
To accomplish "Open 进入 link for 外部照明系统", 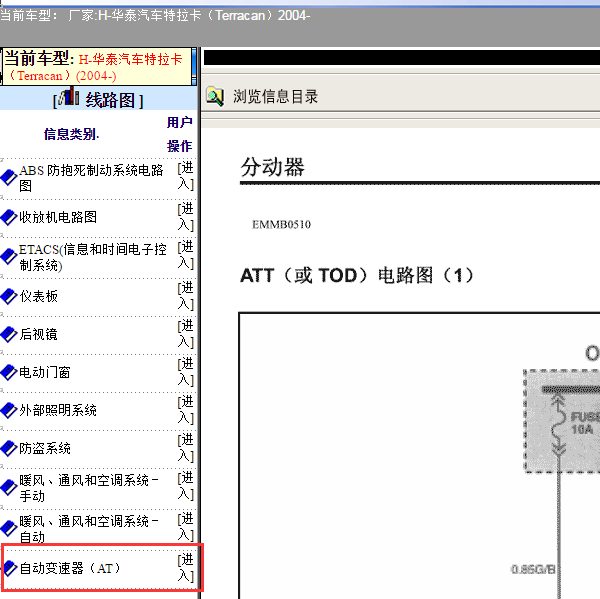I will 186,410.
